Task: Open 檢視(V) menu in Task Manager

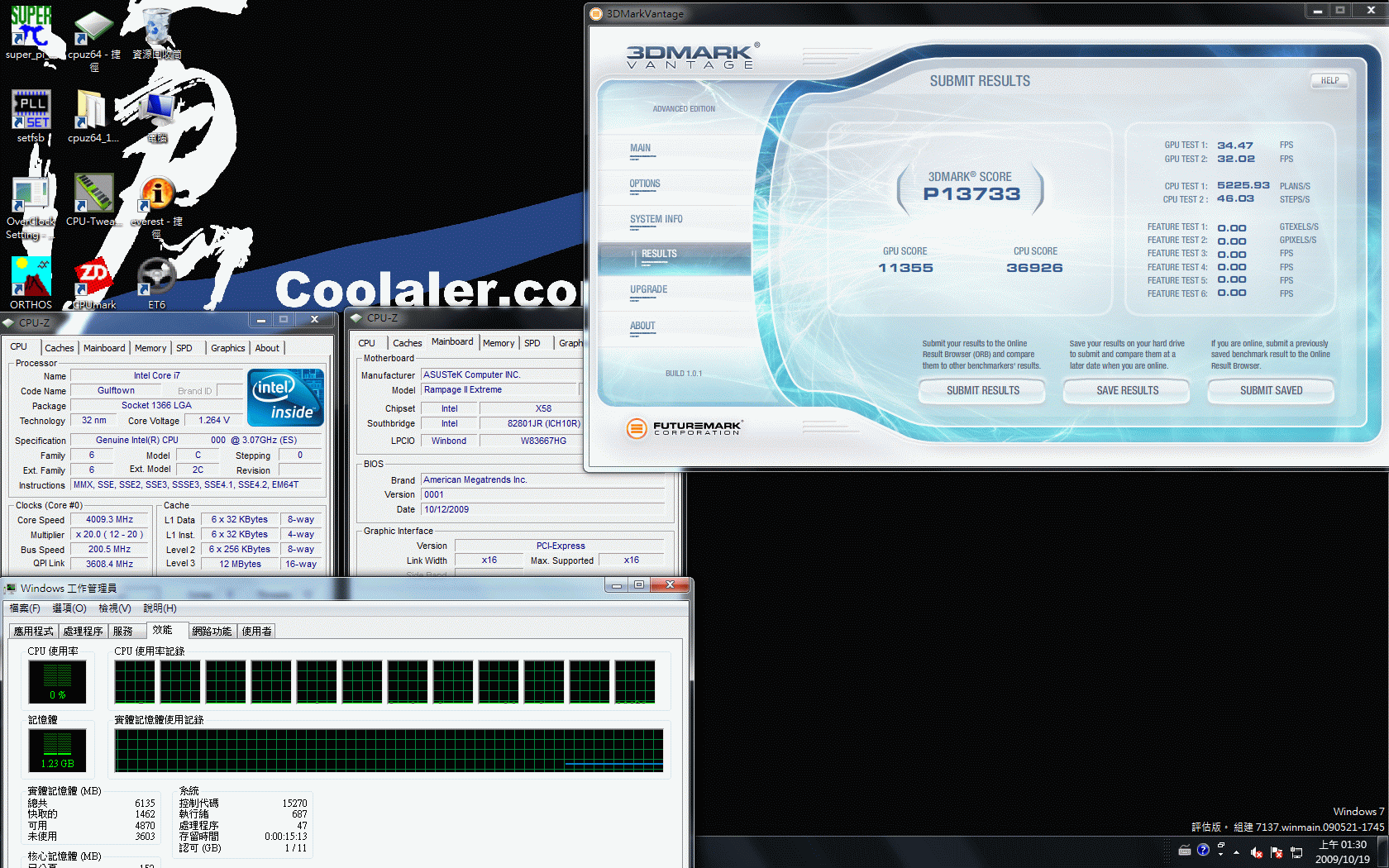Action: tap(115, 608)
